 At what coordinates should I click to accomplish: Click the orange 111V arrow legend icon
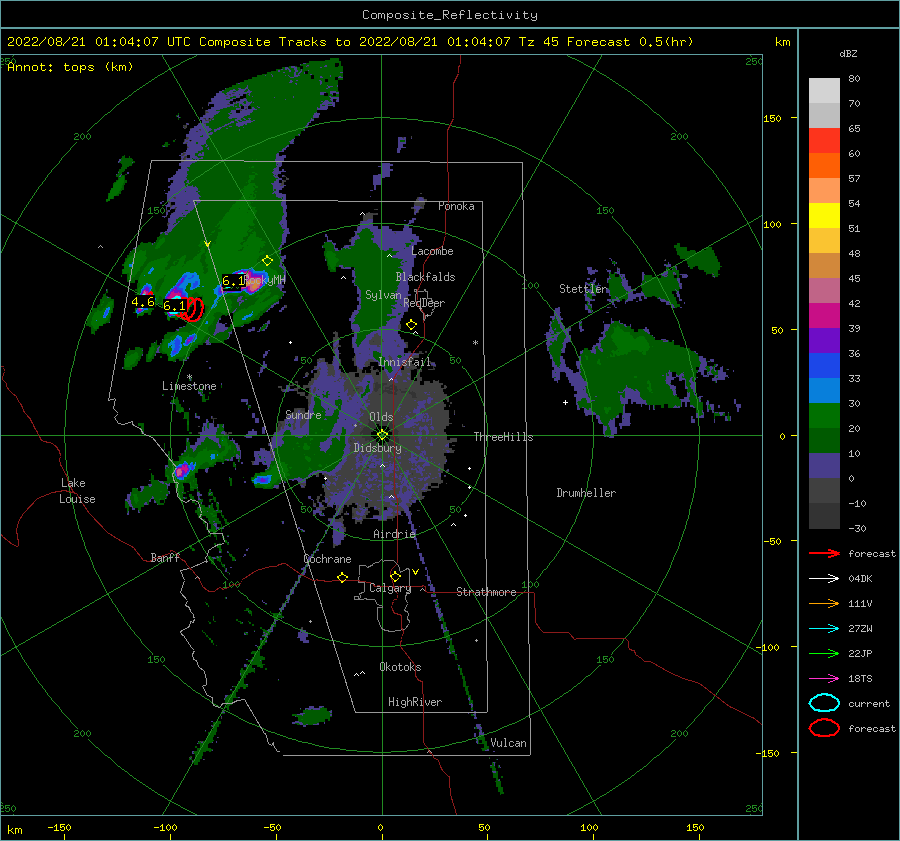coord(824,603)
